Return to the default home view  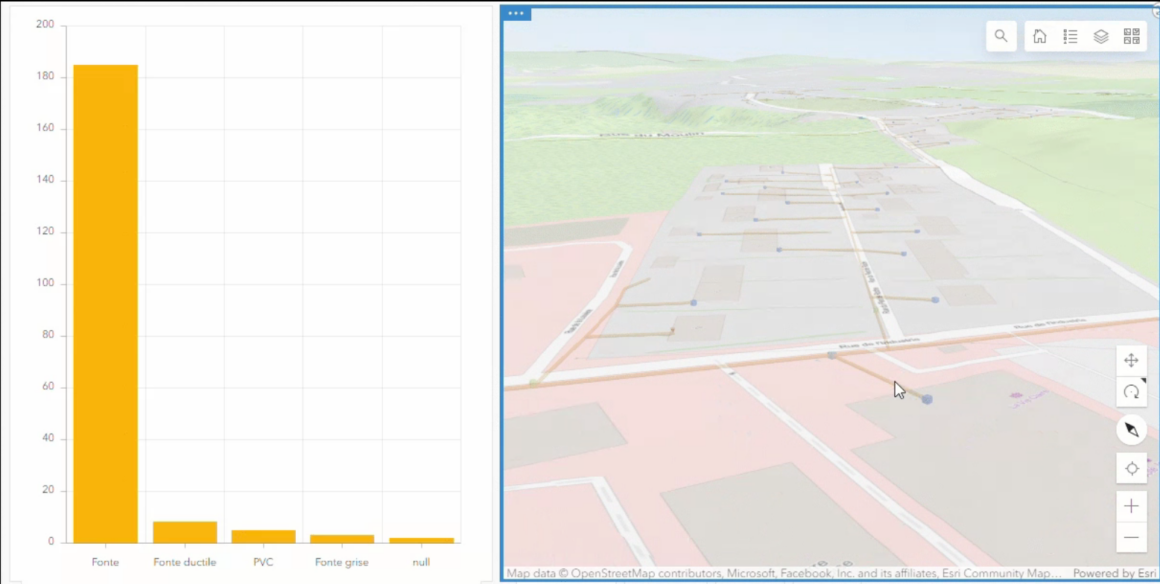[1039, 36]
